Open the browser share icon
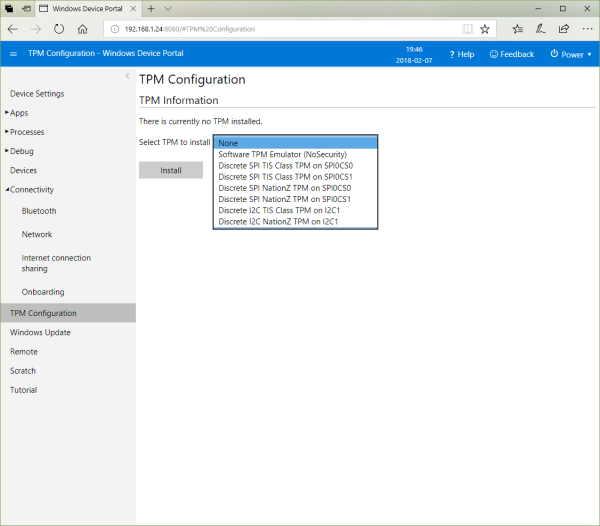600x526 pixels. (563, 29)
